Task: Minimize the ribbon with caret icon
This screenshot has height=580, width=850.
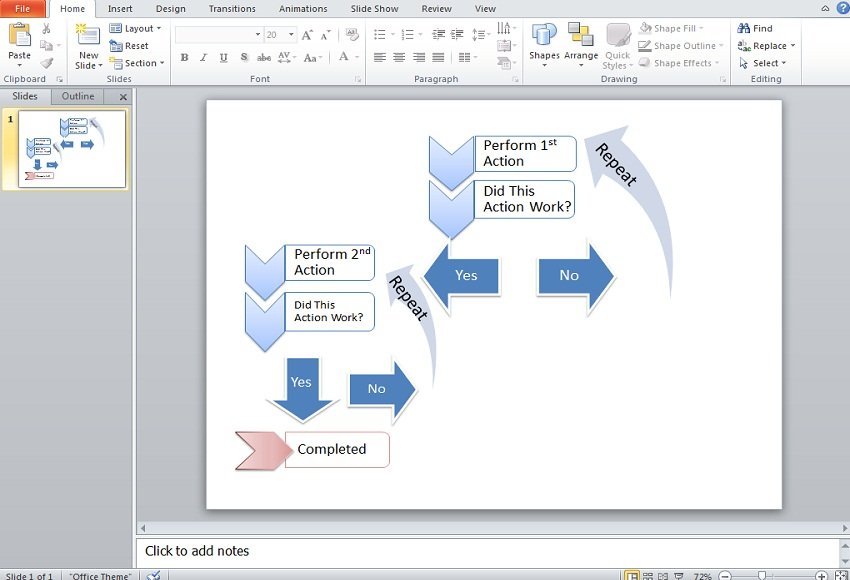Action: tap(825, 8)
